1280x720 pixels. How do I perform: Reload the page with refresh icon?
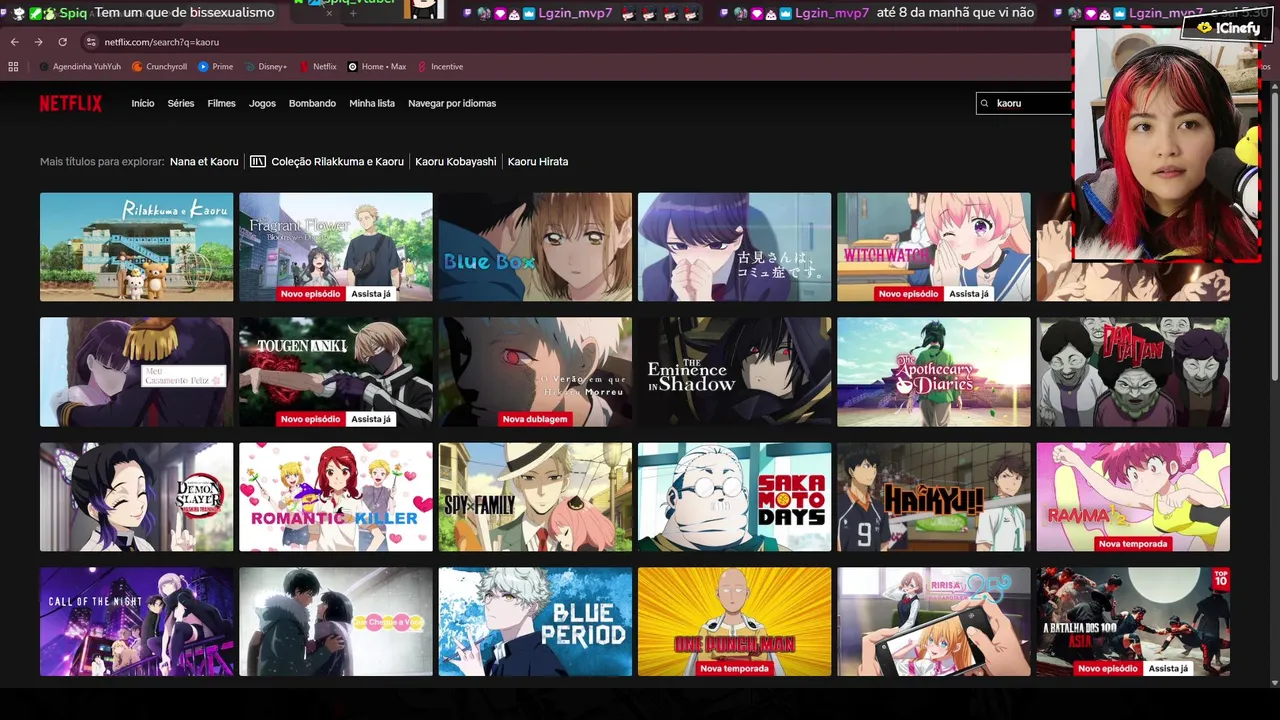click(x=62, y=42)
